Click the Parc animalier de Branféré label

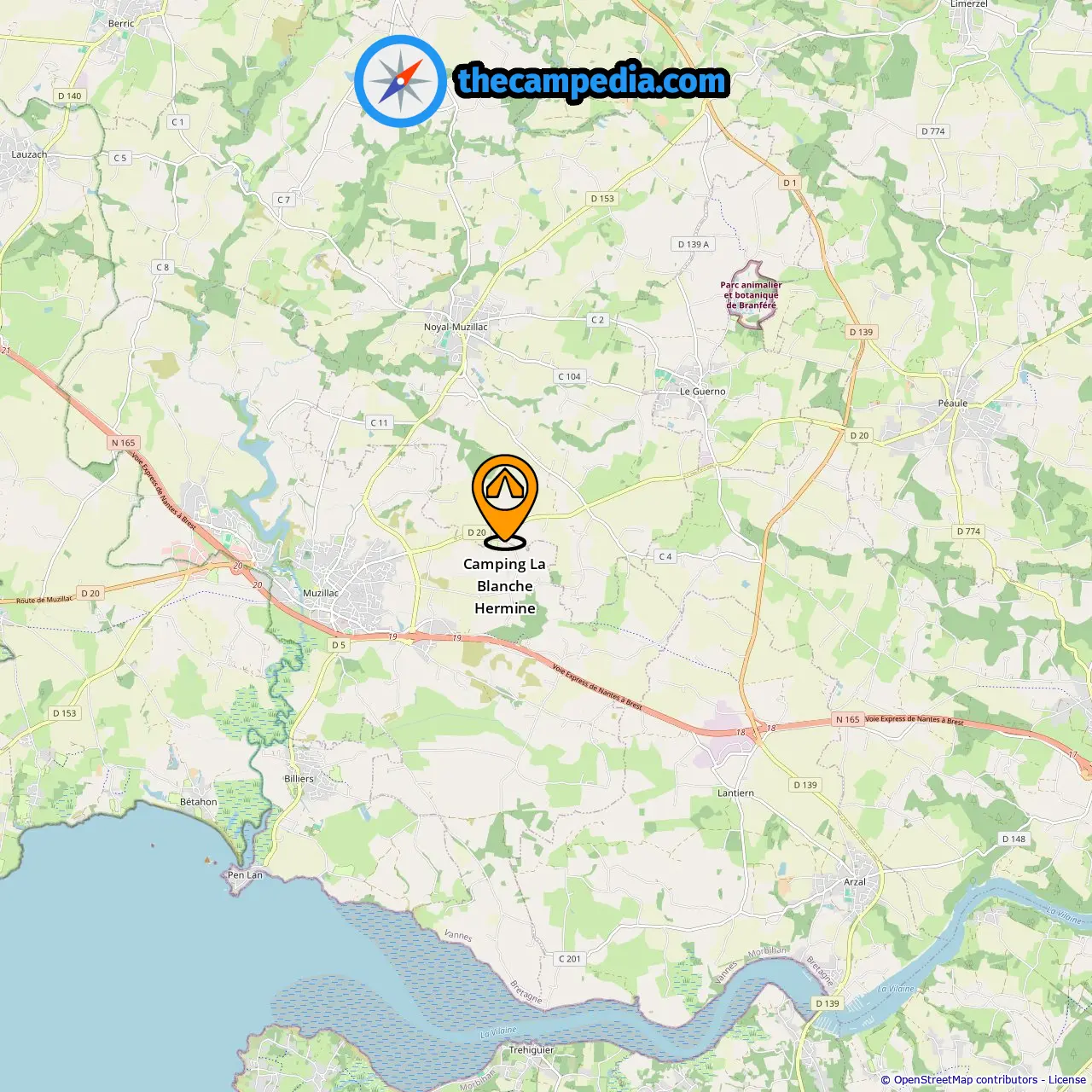point(751,295)
